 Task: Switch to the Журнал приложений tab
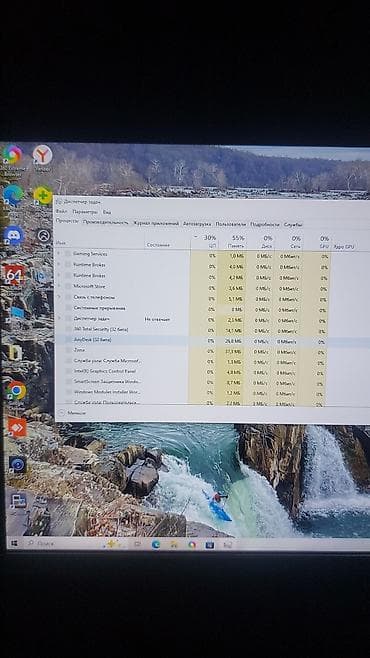click(156, 223)
